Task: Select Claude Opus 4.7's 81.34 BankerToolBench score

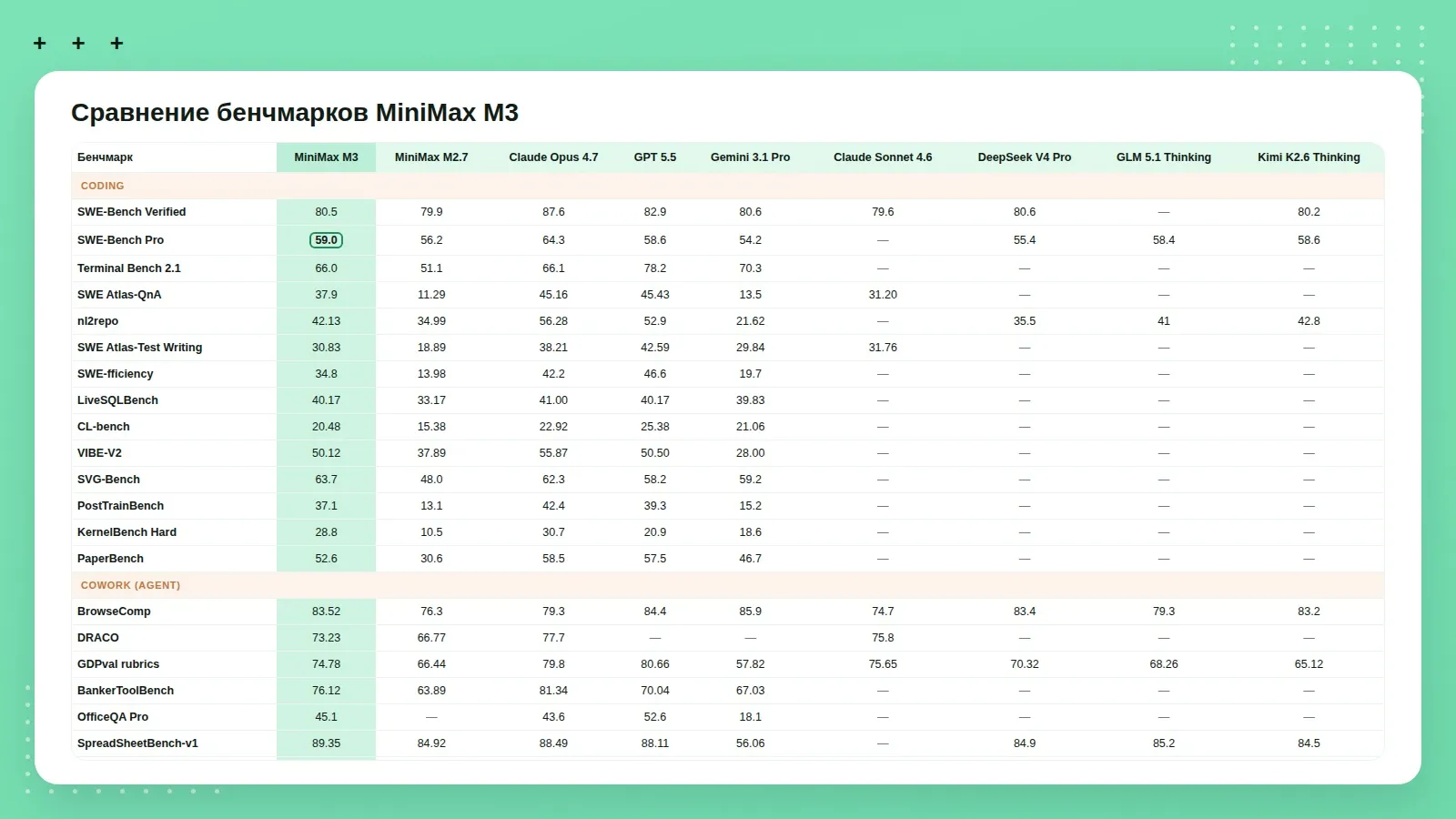Action: [x=553, y=691]
